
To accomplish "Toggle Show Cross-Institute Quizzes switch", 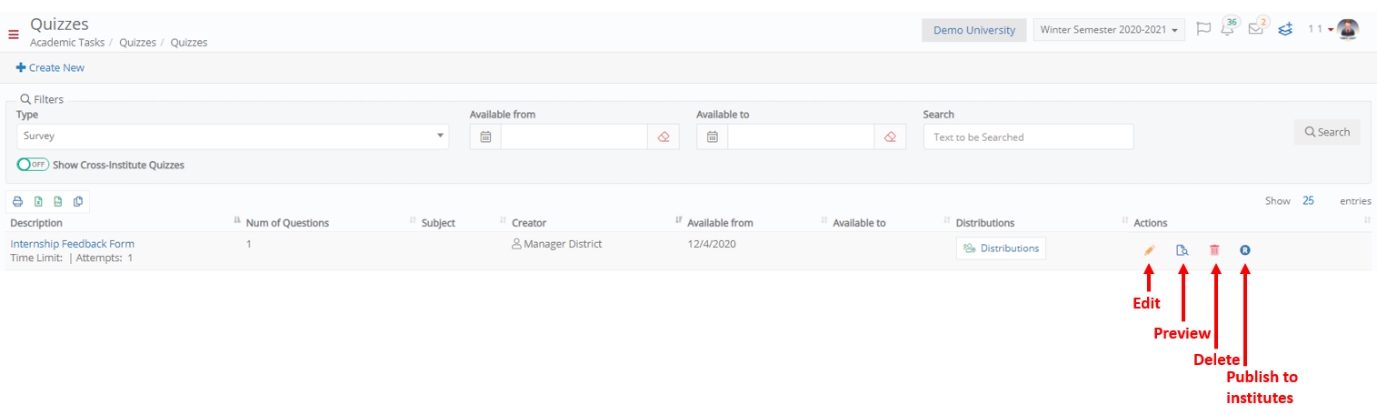I will pyautogui.click(x=33, y=165).
